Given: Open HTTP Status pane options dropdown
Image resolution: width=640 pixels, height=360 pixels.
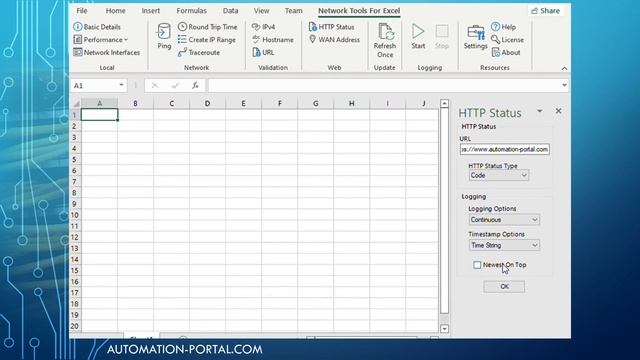Looking at the screenshot, I should click(x=540, y=111).
